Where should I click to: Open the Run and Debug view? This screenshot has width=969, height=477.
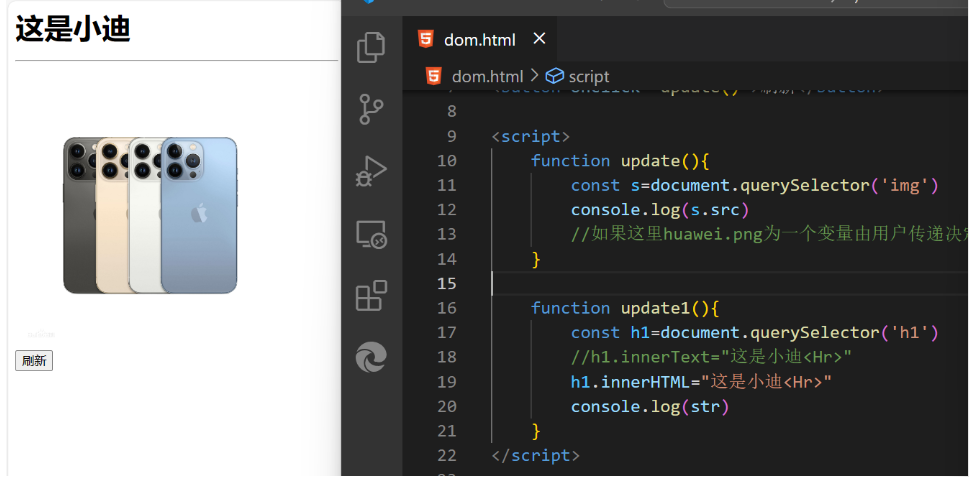[371, 171]
